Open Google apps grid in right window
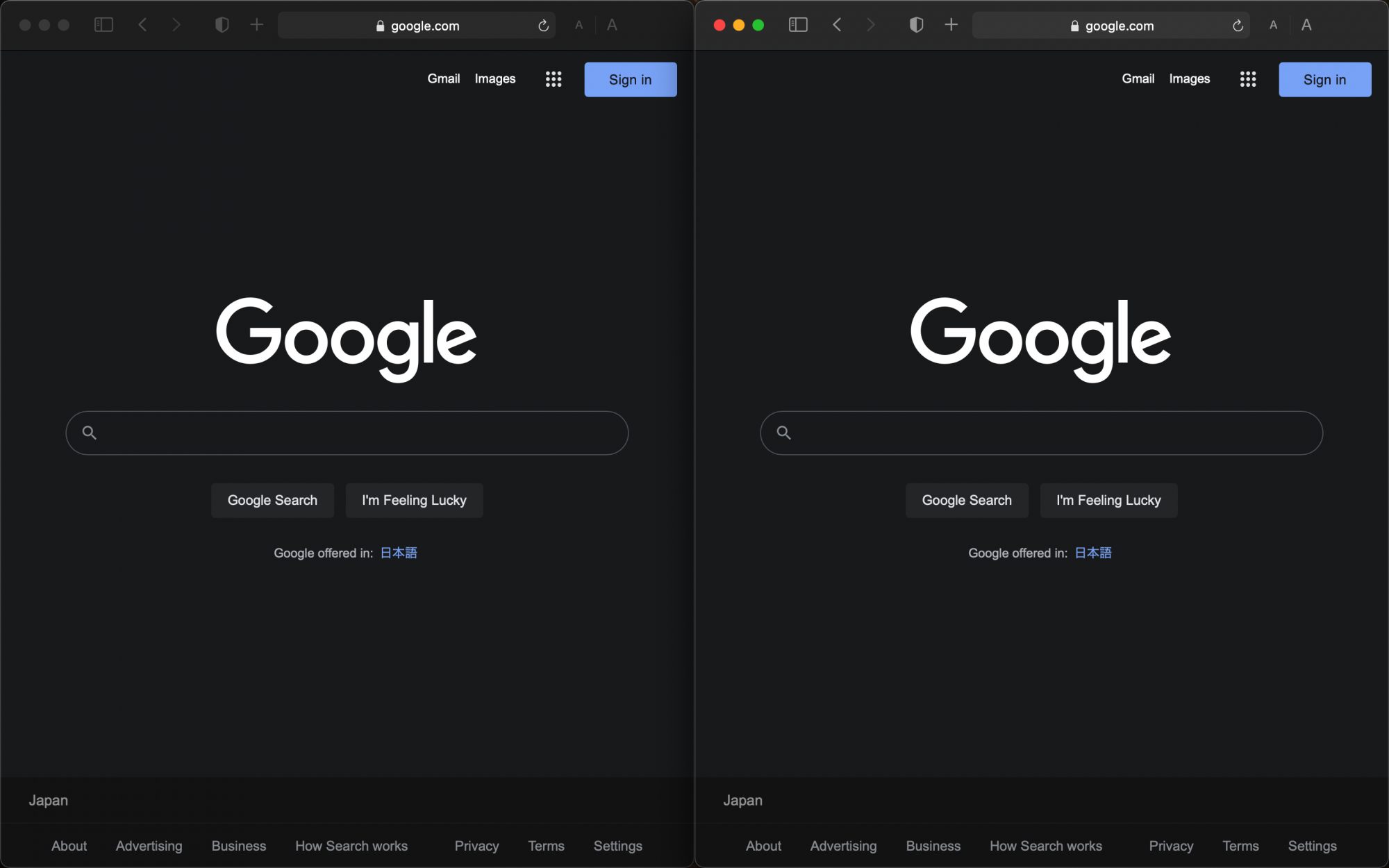This screenshot has height=868, width=1389. [x=1248, y=79]
